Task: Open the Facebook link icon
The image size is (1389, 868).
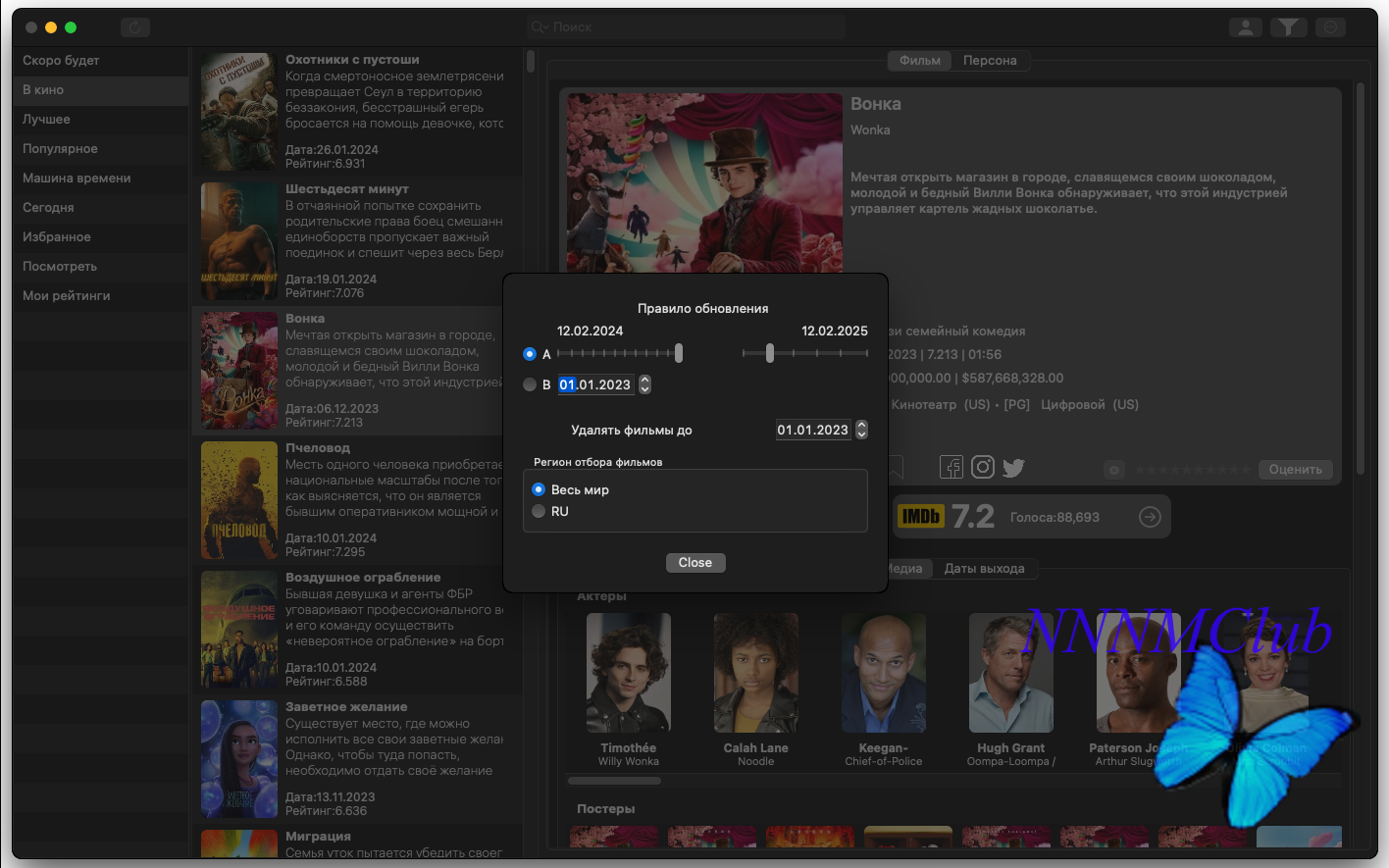Action: 952,467
